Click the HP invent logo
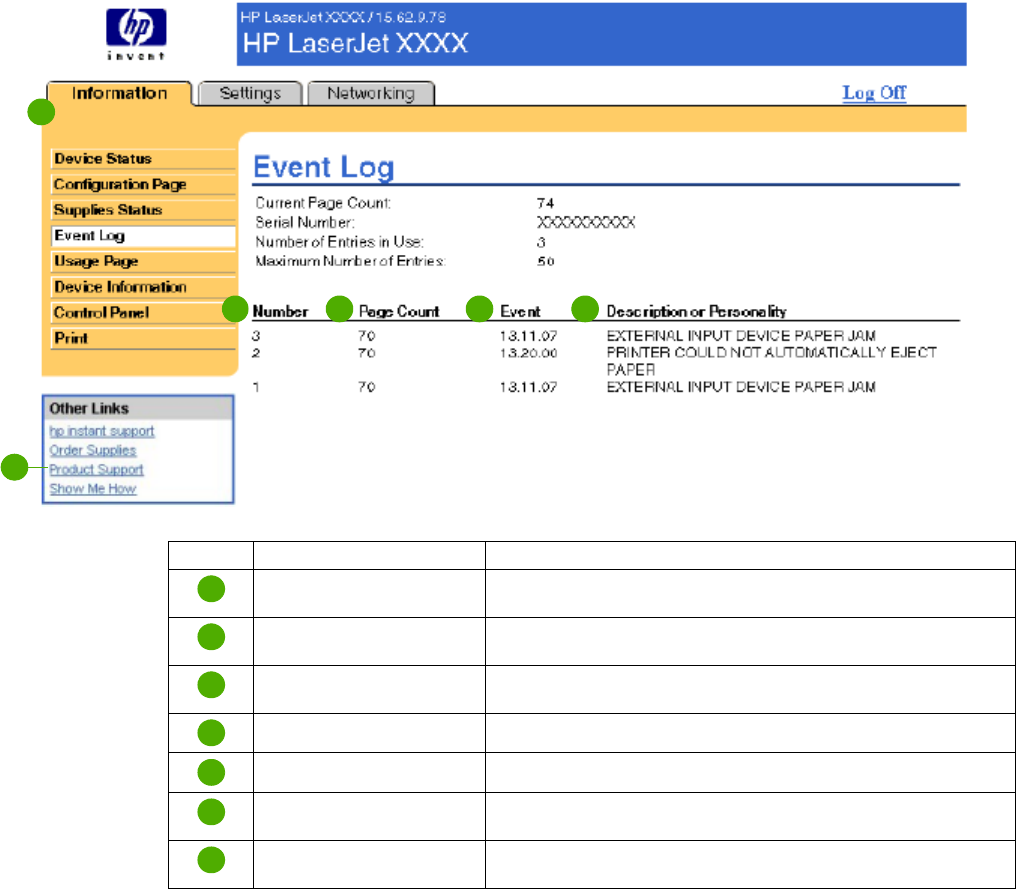Image resolution: width=1016 pixels, height=889 pixels. tap(135, 35)
